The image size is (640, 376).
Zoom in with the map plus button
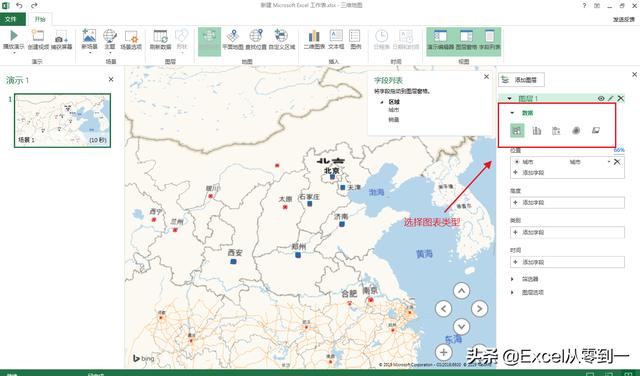pyautogui.click(x=444, y=352)
